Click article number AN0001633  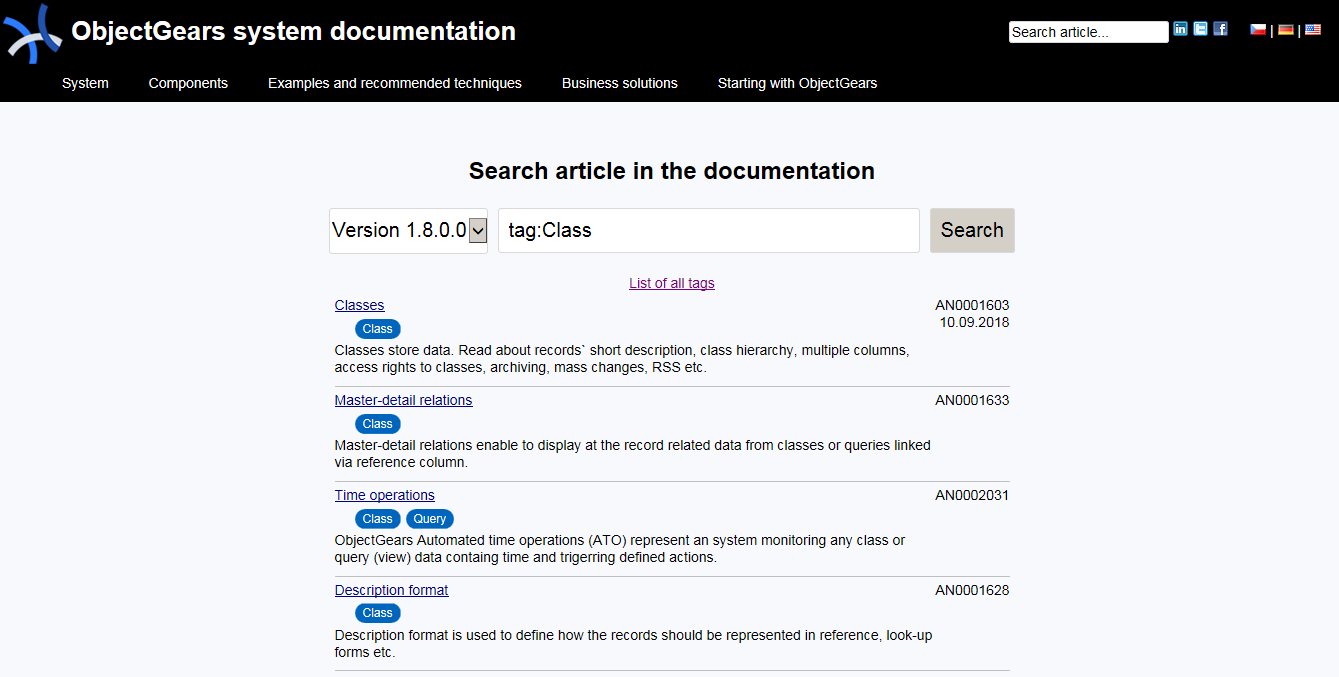972,400
